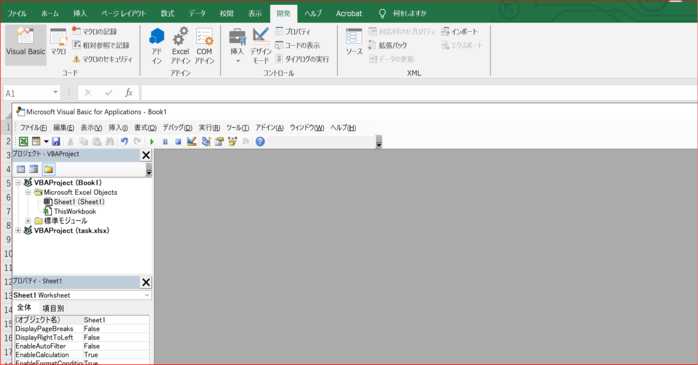Click the EnableCalculation value True
The height and width of the screenshot is (365, 698).
coord(91,355)
